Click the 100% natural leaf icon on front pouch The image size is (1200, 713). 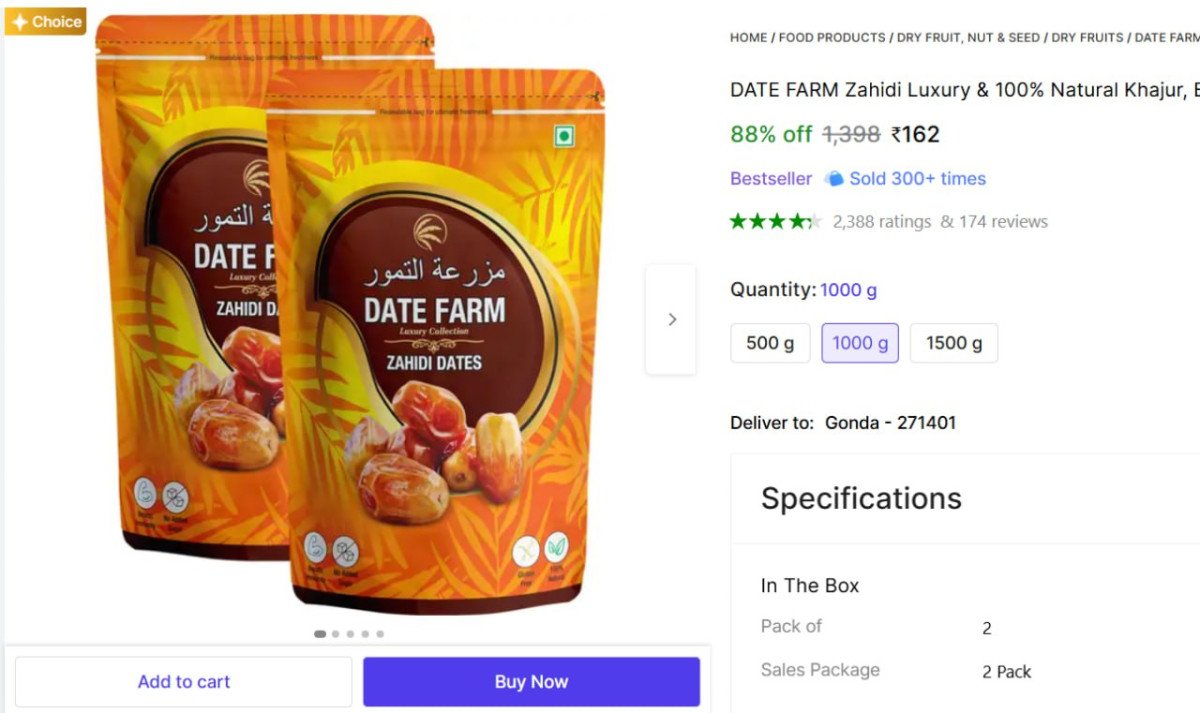556,548
